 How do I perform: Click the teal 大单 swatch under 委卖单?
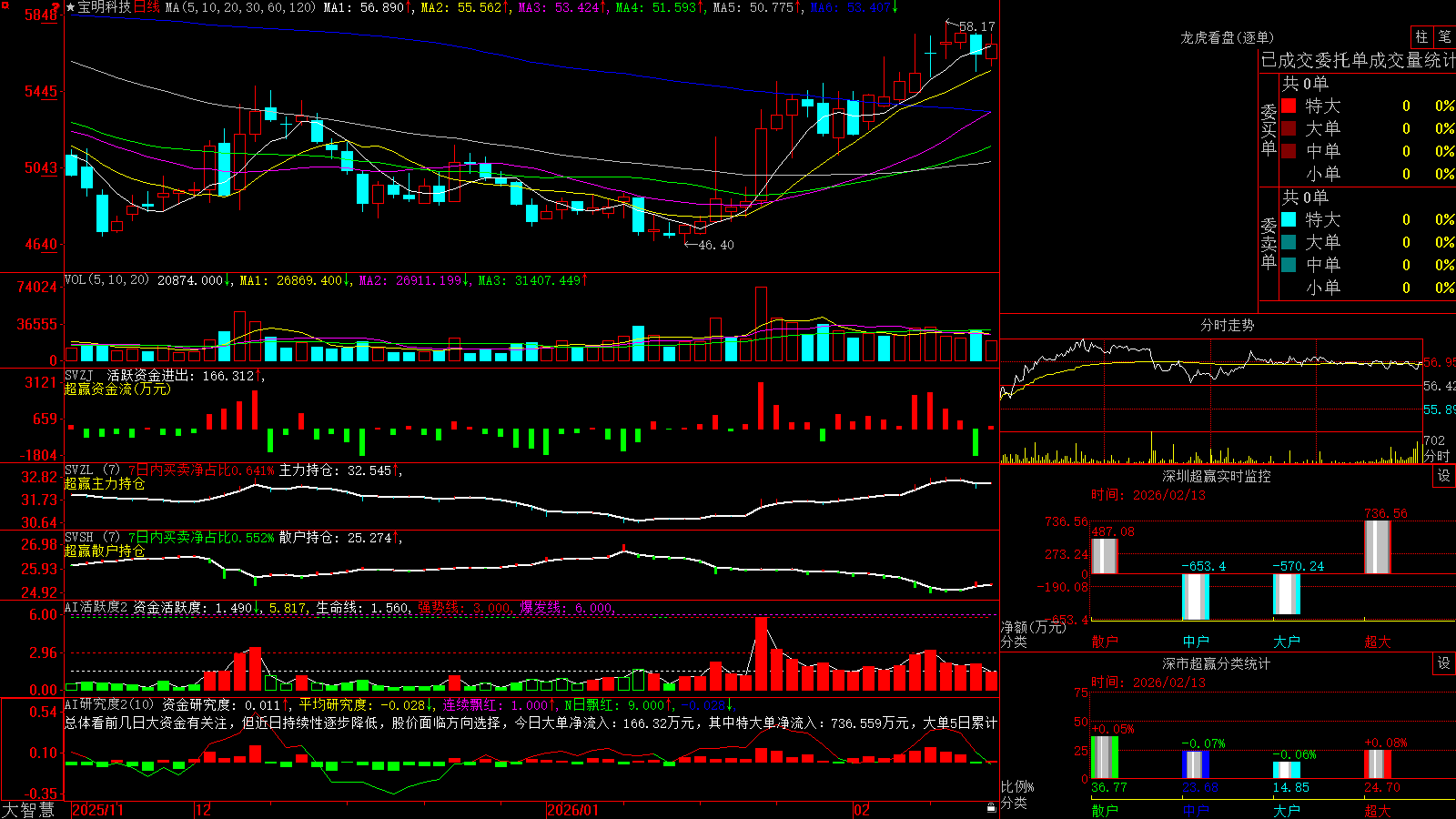coord(1289,242)
